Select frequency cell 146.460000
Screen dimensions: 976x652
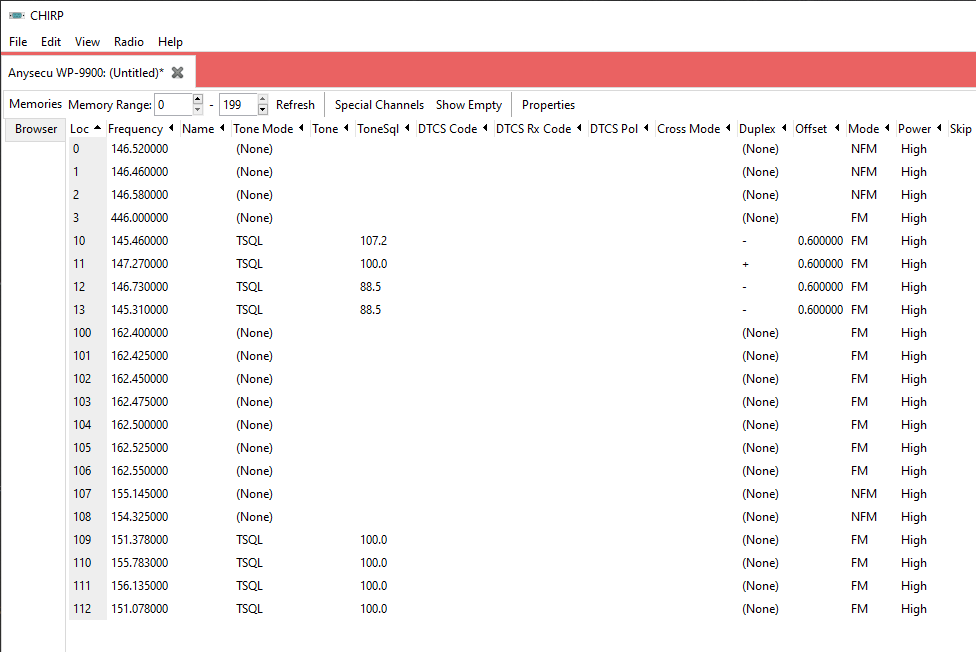tap(139, 172)
